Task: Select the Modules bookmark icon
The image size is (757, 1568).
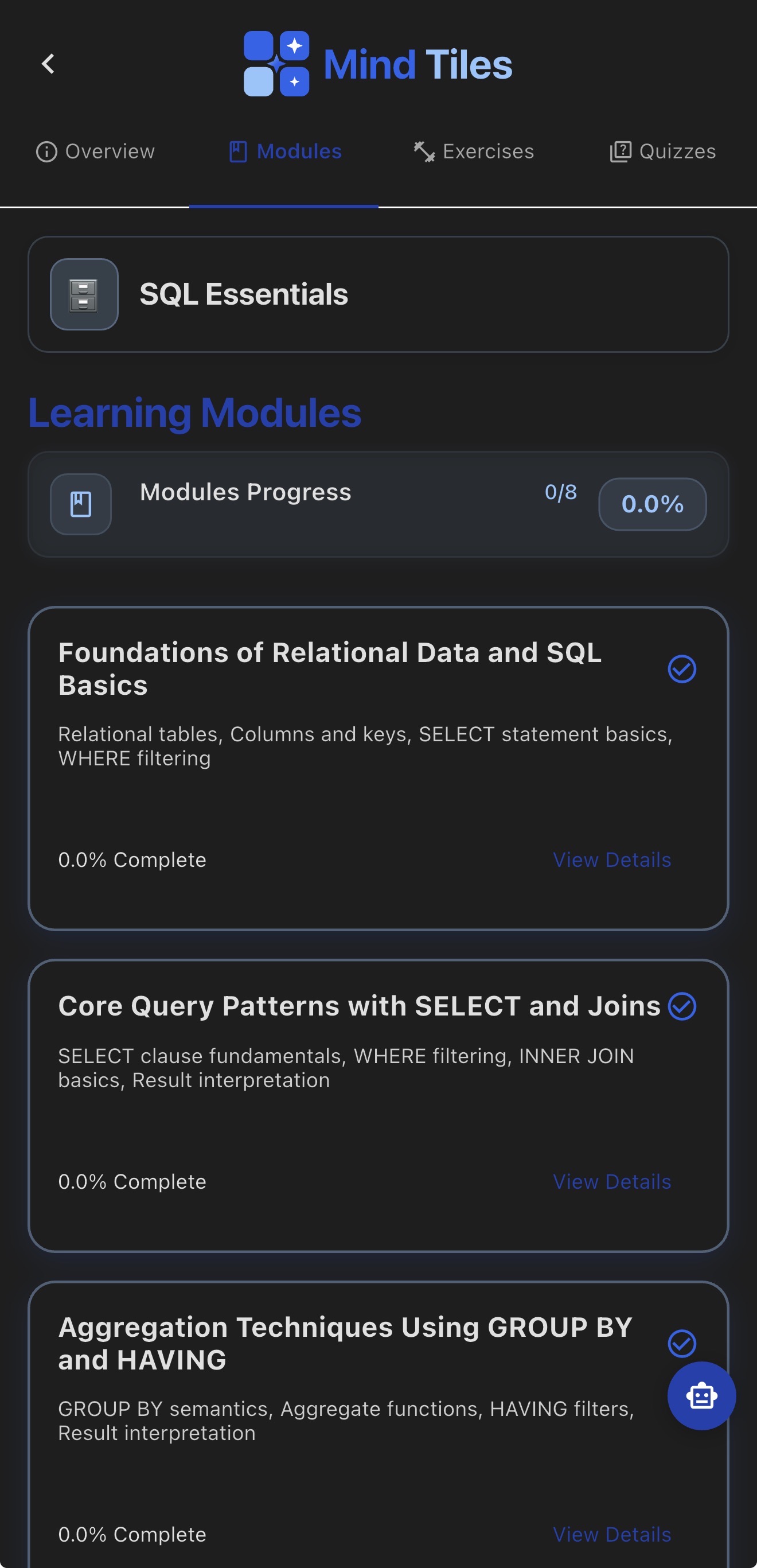Action: pos(239,151)
